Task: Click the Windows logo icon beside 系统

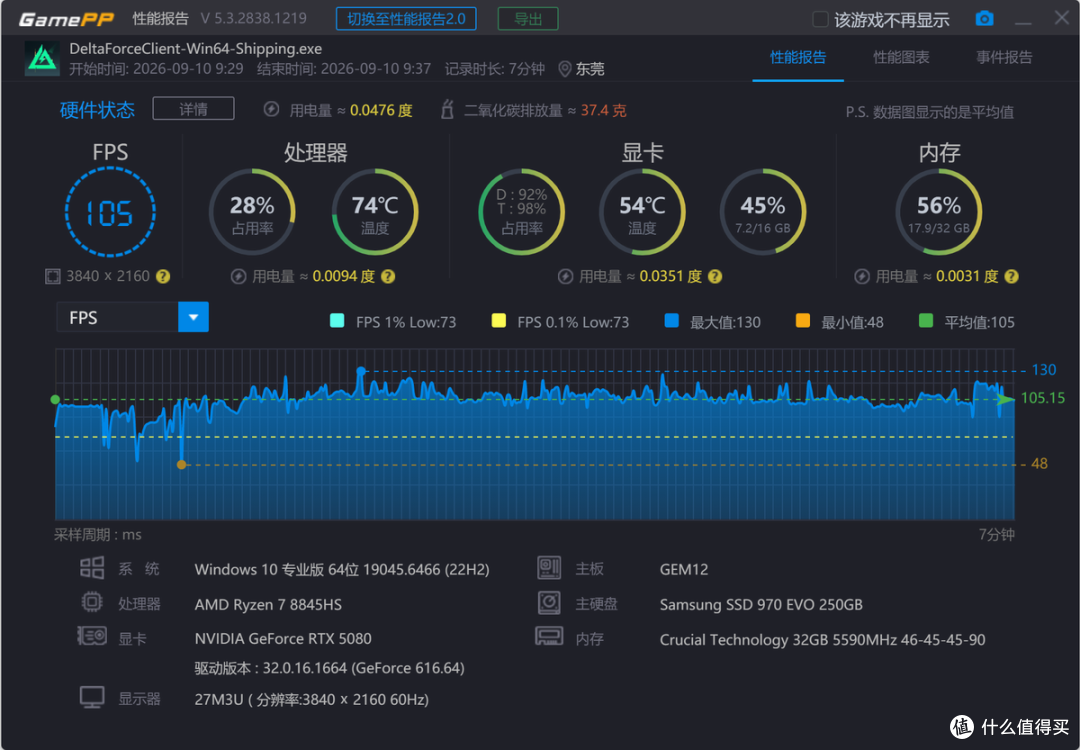Action: pos(92,568)
